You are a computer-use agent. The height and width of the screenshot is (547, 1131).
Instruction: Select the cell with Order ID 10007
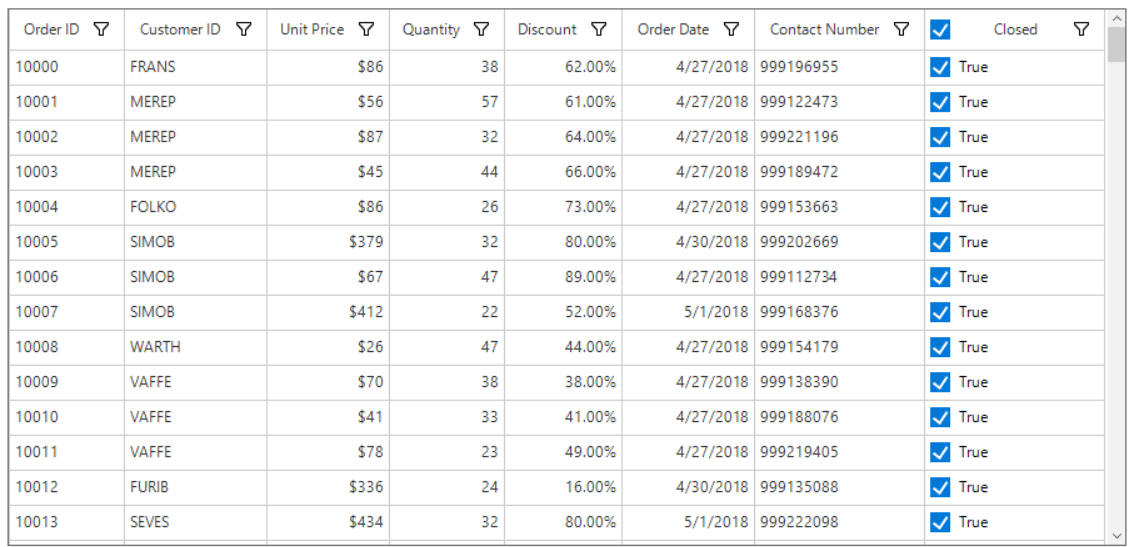(x=66, y=312)
